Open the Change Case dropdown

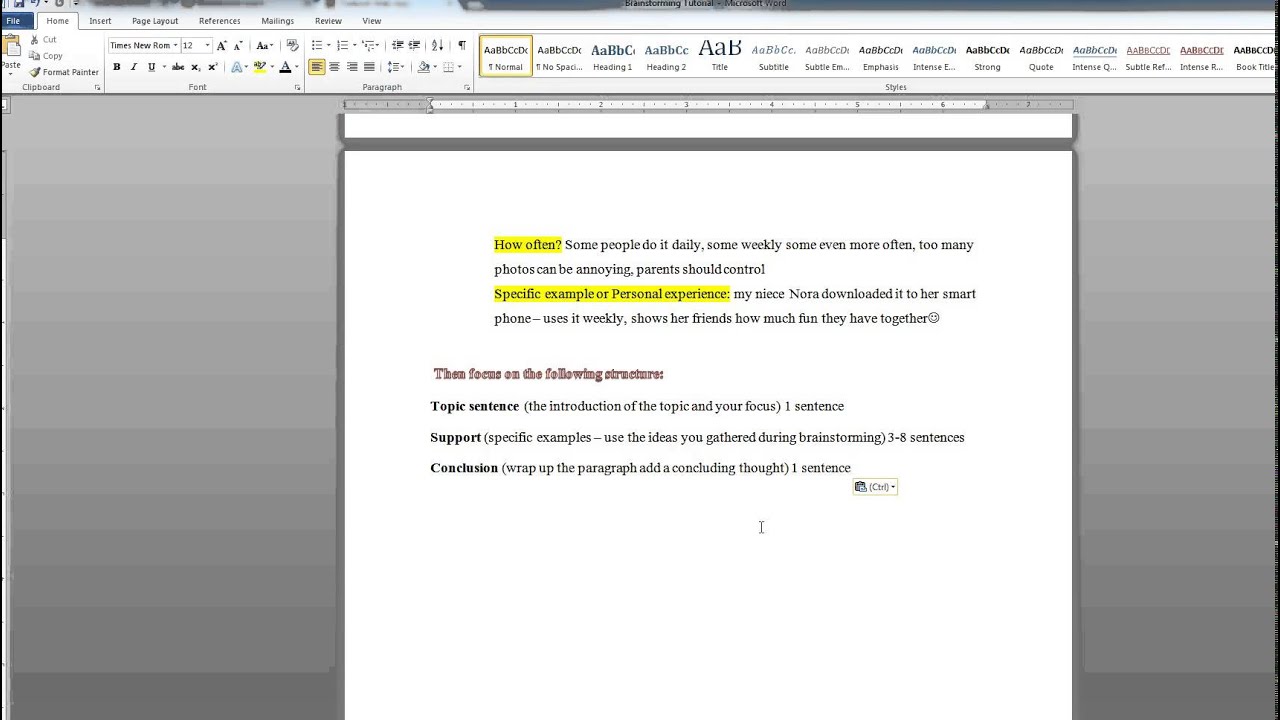click(x=264, y=46)
